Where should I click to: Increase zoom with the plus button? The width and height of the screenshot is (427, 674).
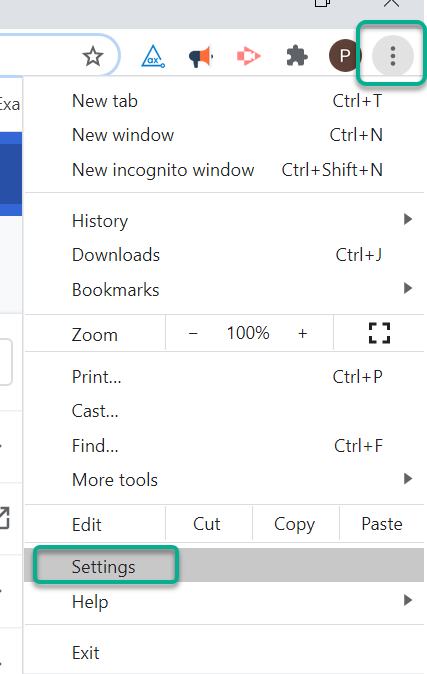[303, 333]
